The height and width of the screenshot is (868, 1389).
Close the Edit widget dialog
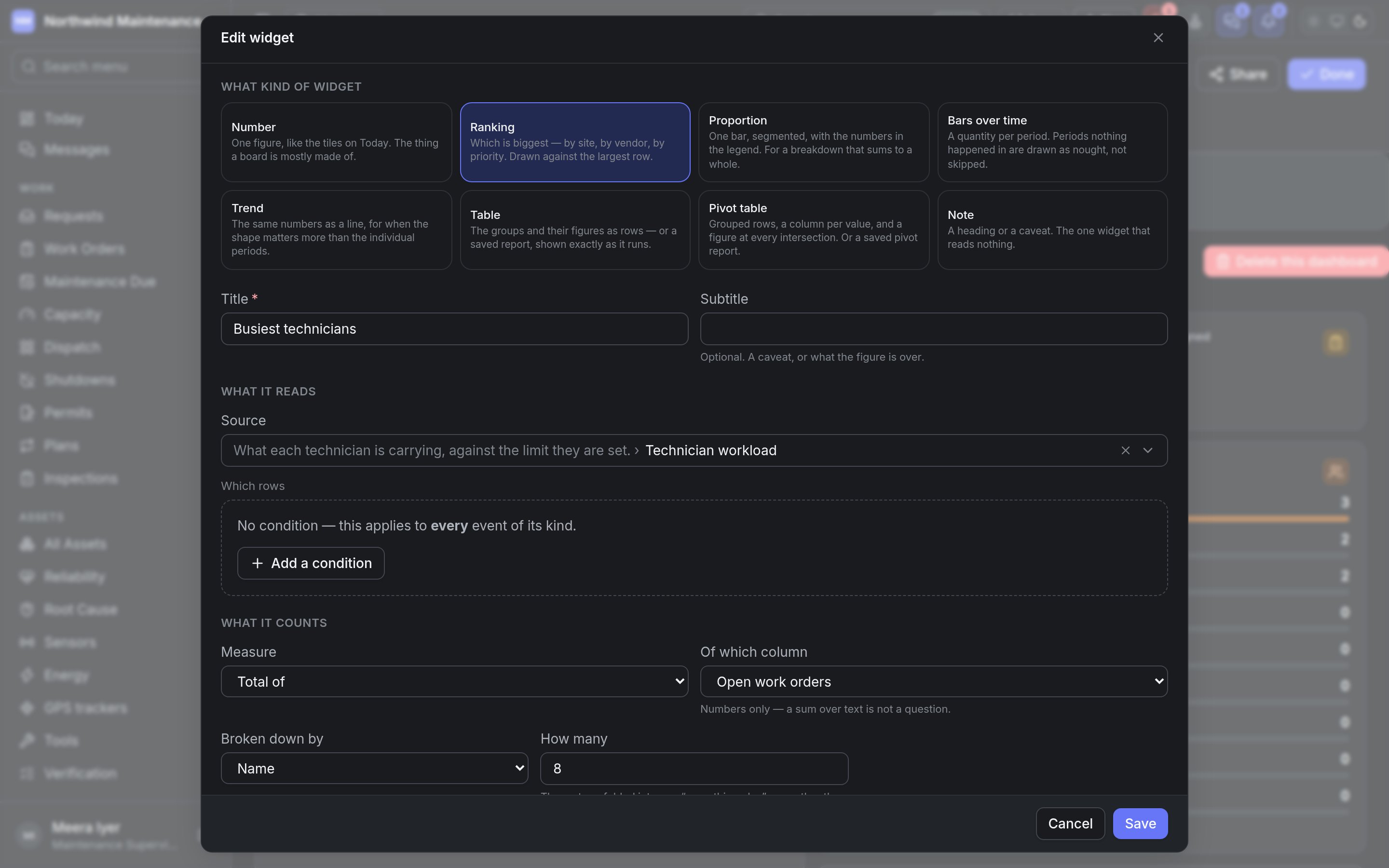[1157, 37]
